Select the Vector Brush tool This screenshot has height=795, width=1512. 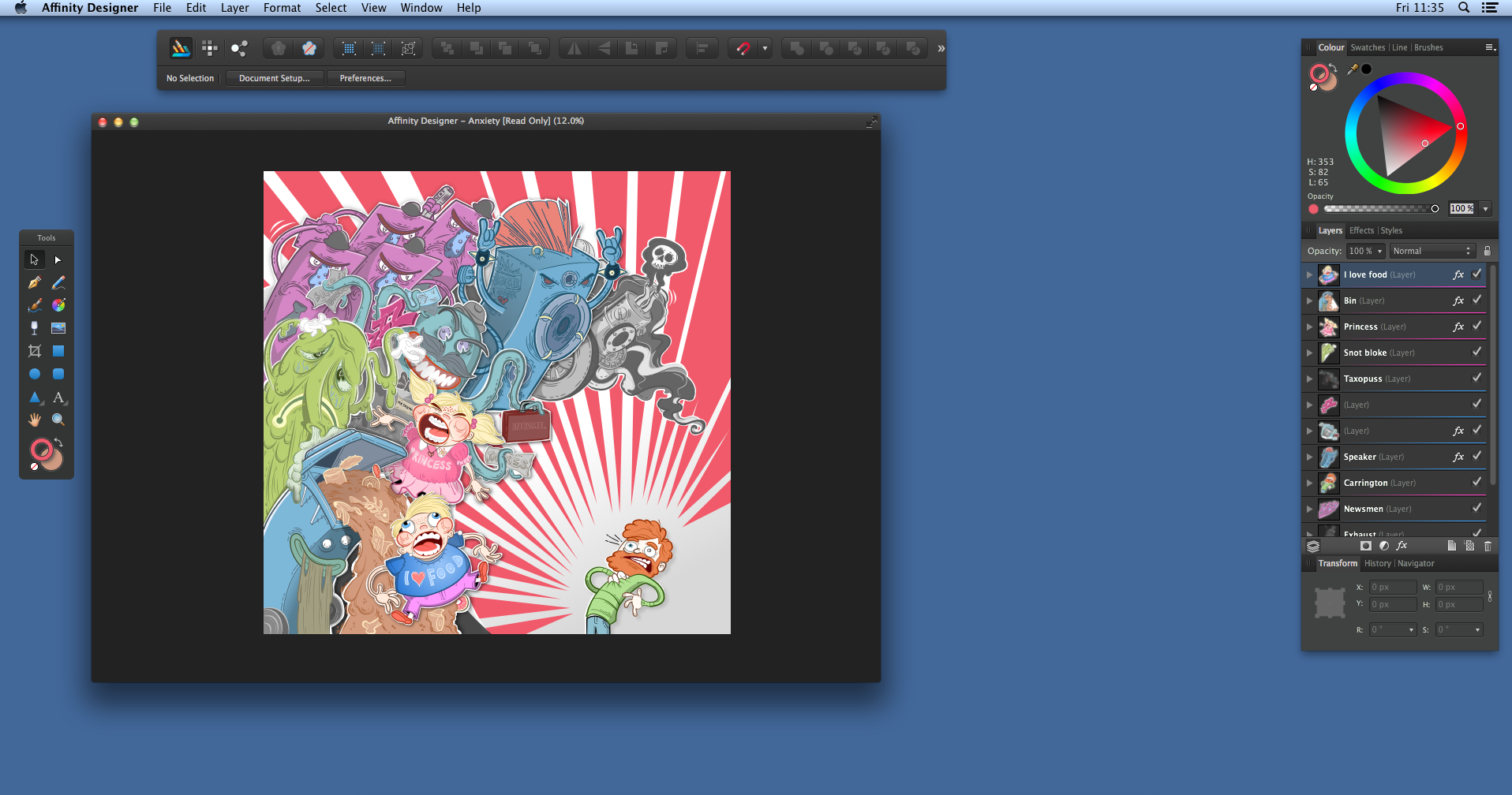[x=34, y=305]
